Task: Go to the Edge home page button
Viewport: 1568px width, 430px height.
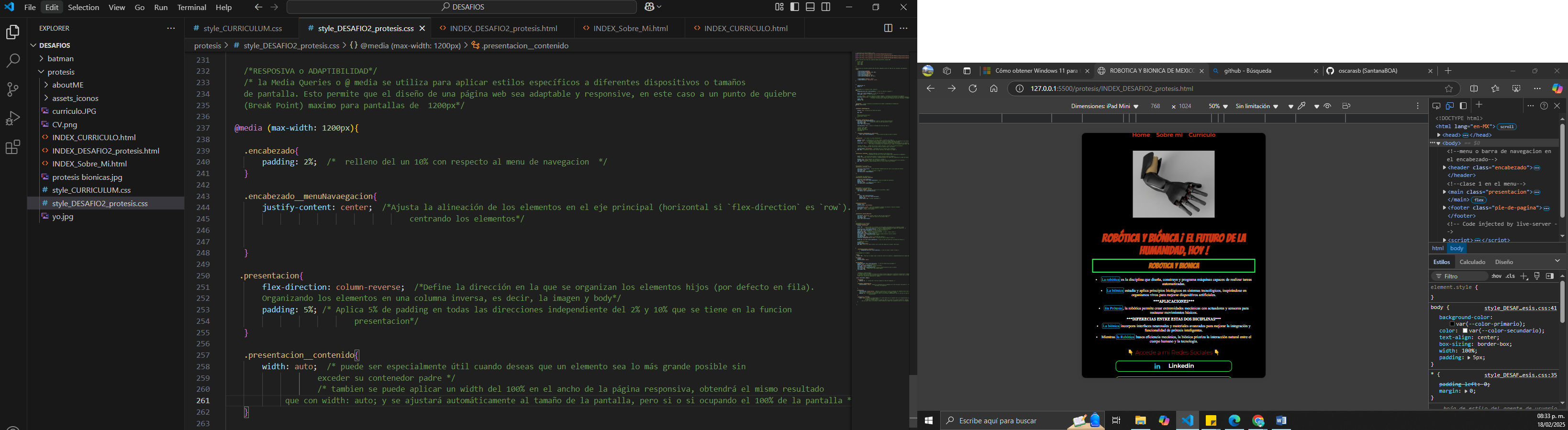Action: [x=994, y=89]
